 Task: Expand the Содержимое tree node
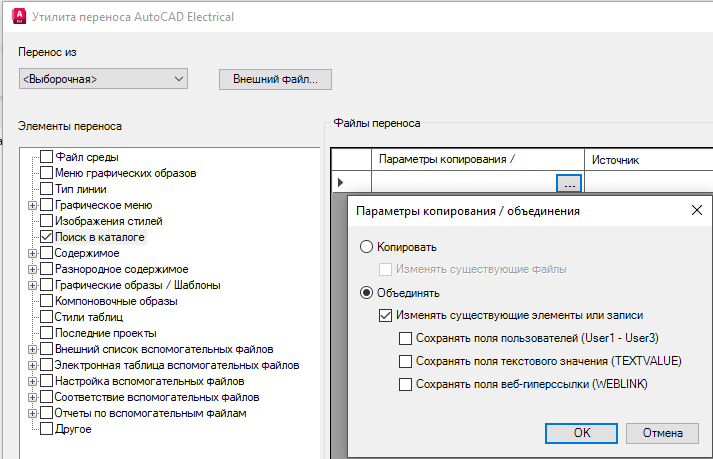32,253
